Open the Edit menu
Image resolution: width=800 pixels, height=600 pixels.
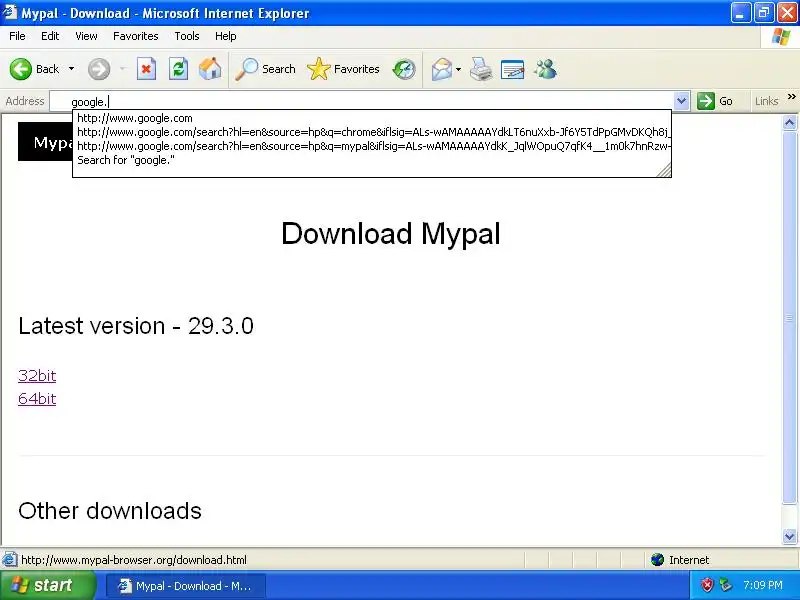[50, 36]
